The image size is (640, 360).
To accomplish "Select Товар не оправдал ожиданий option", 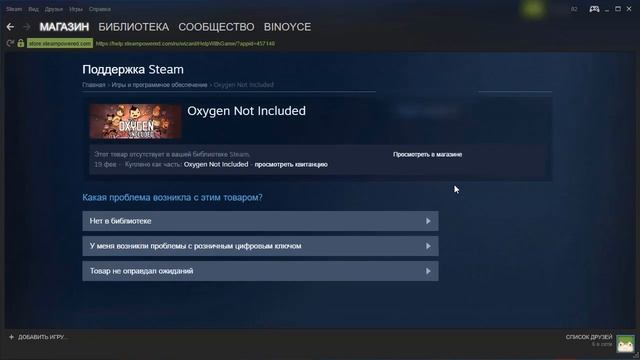I will click(x=260, y=271).
